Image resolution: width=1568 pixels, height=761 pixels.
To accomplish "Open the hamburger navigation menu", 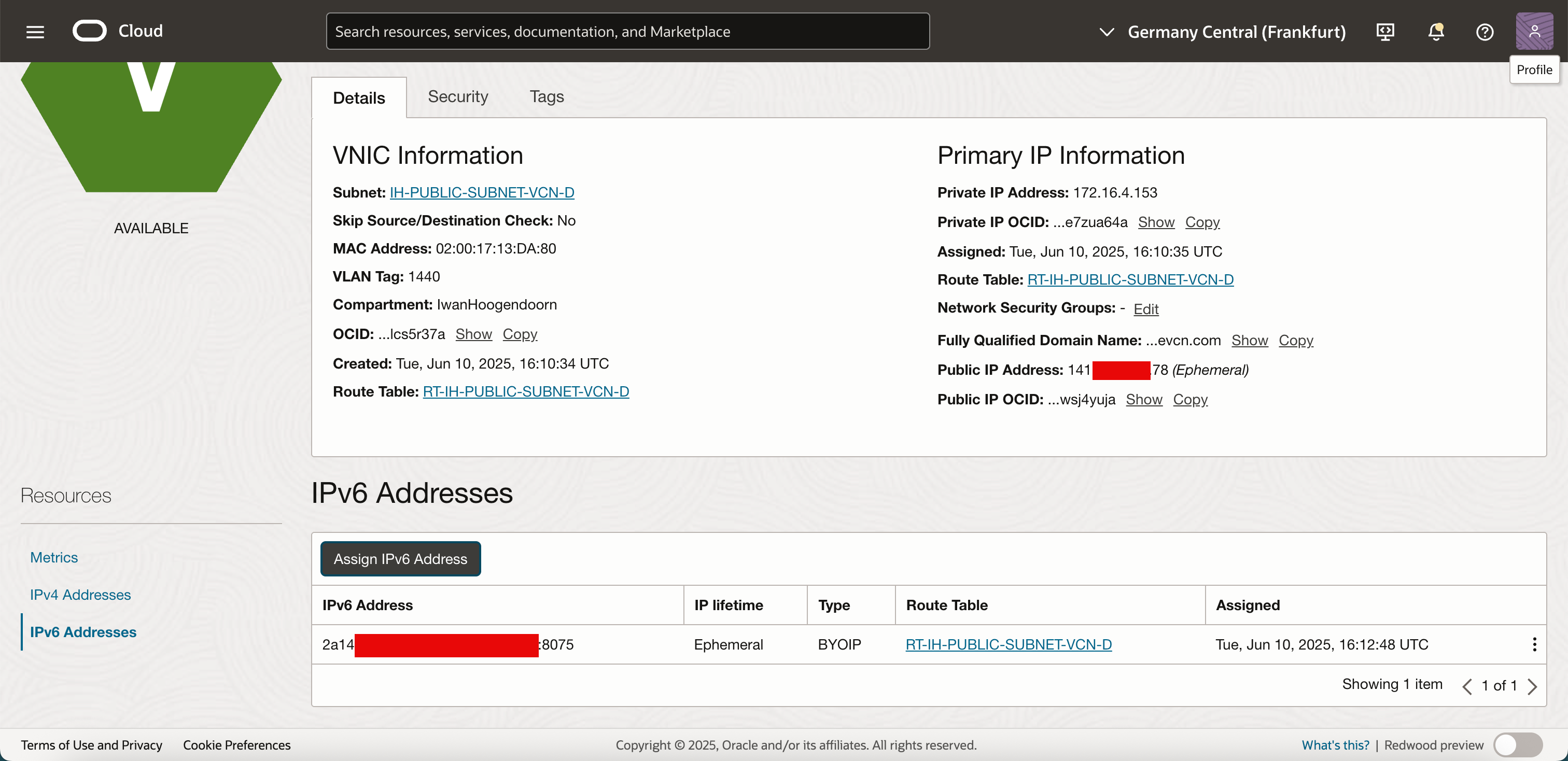I will [x=35, y=32].
